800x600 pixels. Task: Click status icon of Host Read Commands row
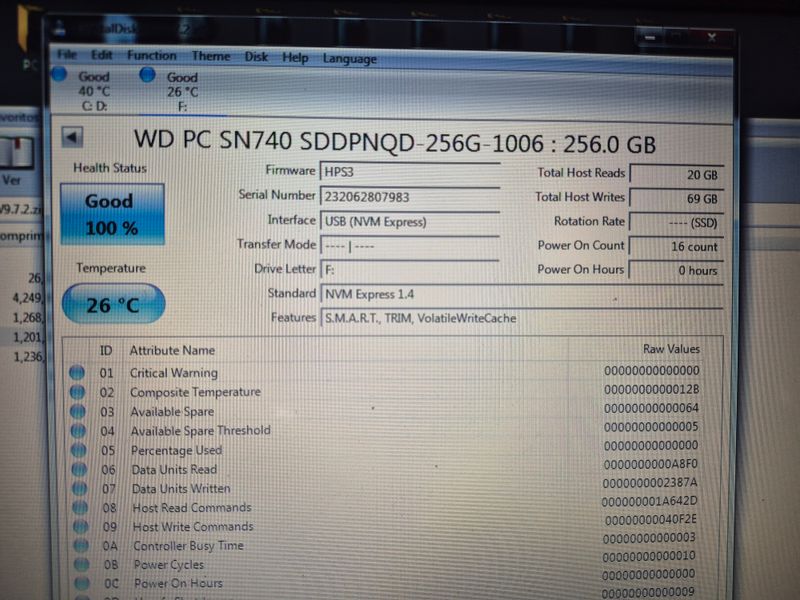point(81,507)
